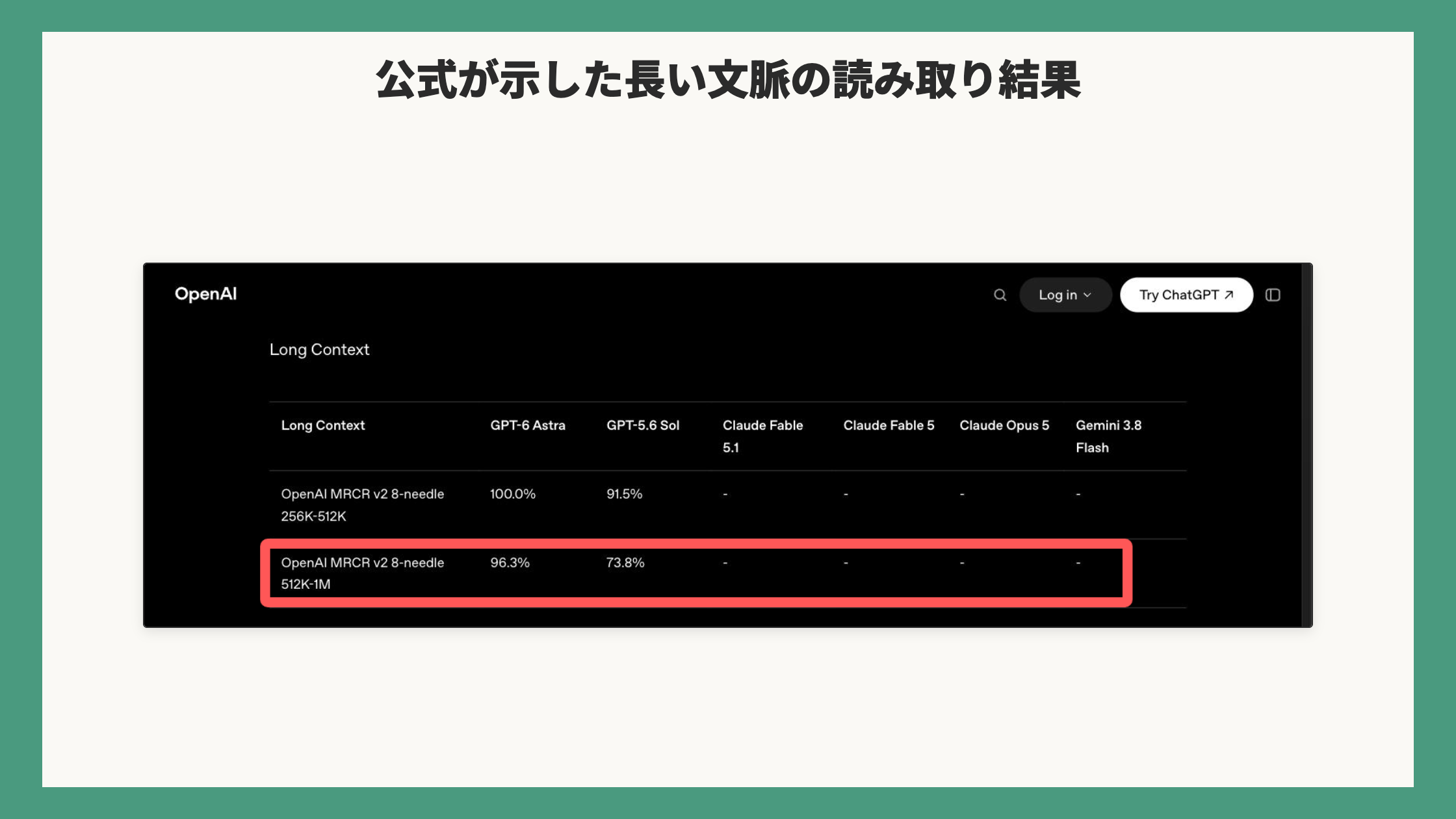This screenshot has height=819, width=1456.
Task: Click the 'GPT-6 Astra' column header
Action: (x=528, y=425)
